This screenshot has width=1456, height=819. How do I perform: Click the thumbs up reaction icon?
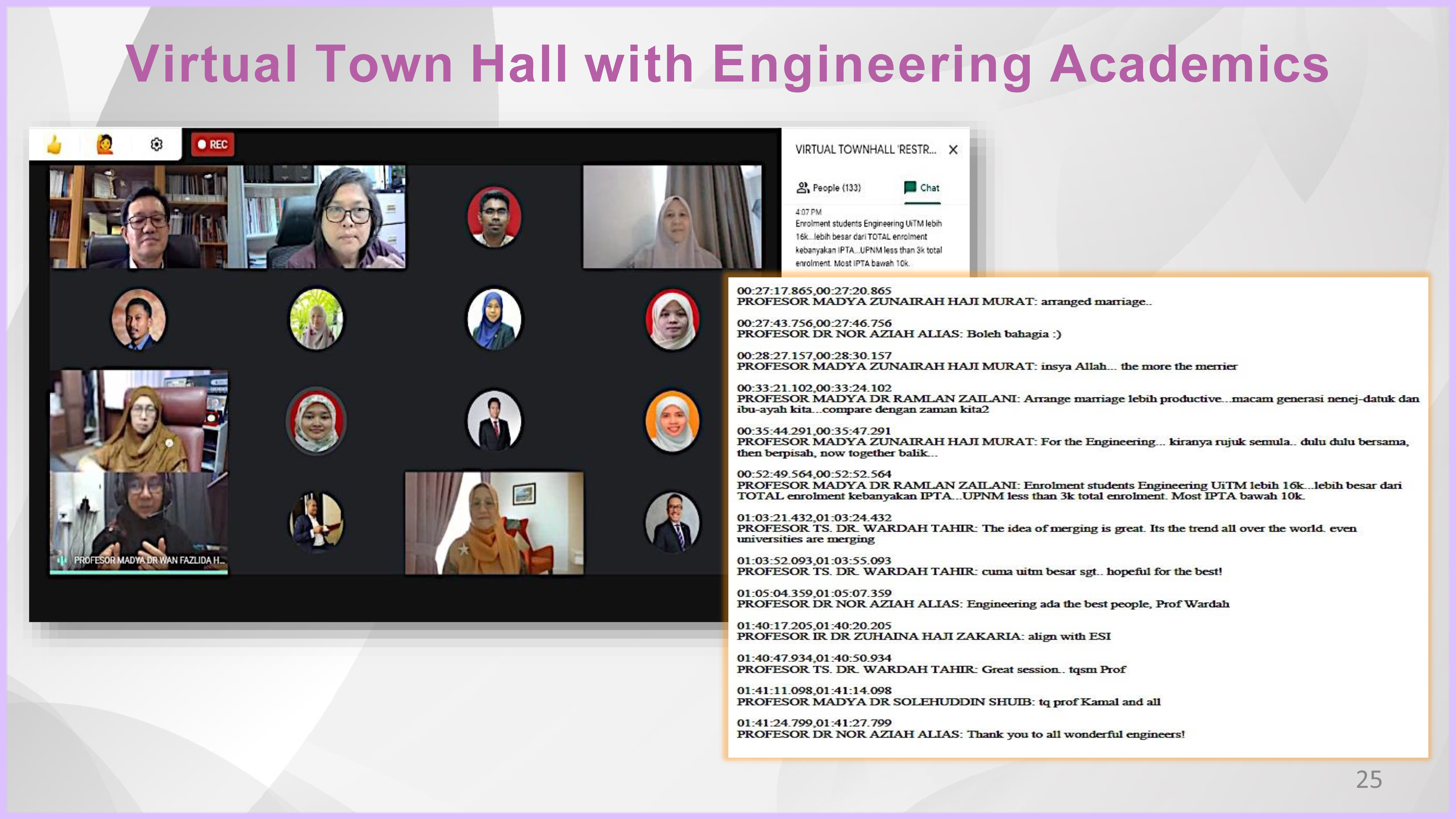[x=54, y=145]
